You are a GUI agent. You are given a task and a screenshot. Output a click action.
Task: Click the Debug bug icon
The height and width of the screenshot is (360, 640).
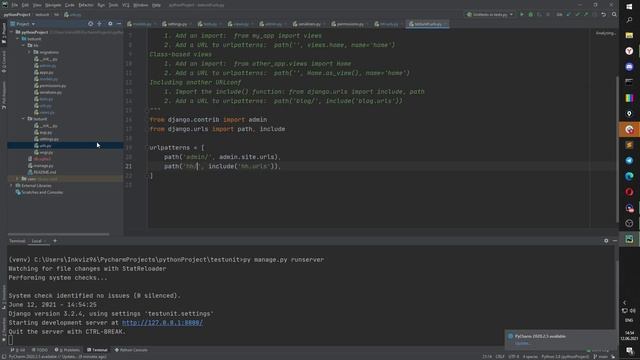pyautogui.click(x=531, y=14)
